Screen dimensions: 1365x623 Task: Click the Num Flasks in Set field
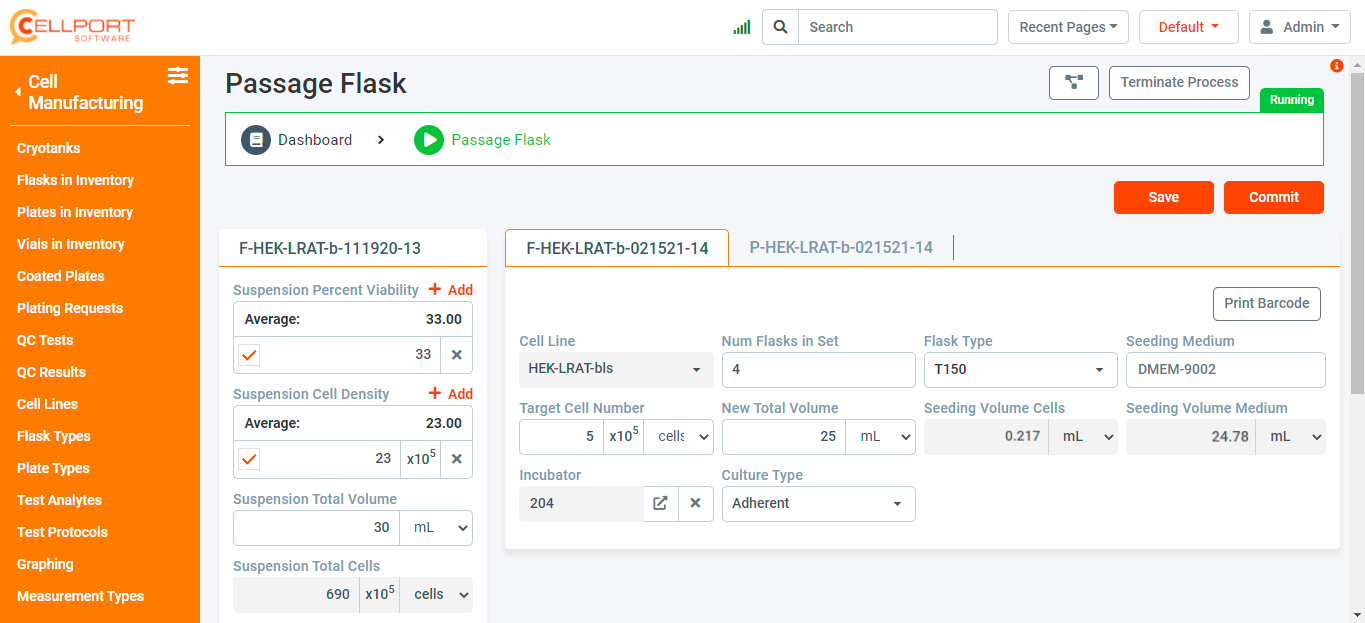point(818,369)
